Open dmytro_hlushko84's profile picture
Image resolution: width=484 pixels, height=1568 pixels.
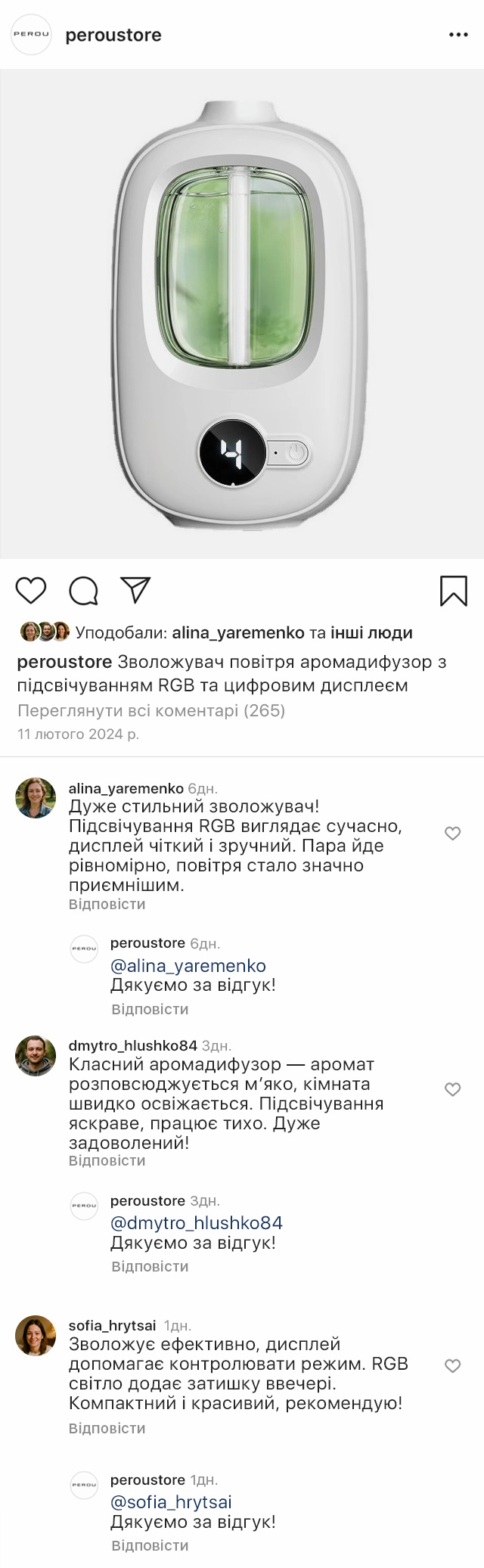point(36,1055)
